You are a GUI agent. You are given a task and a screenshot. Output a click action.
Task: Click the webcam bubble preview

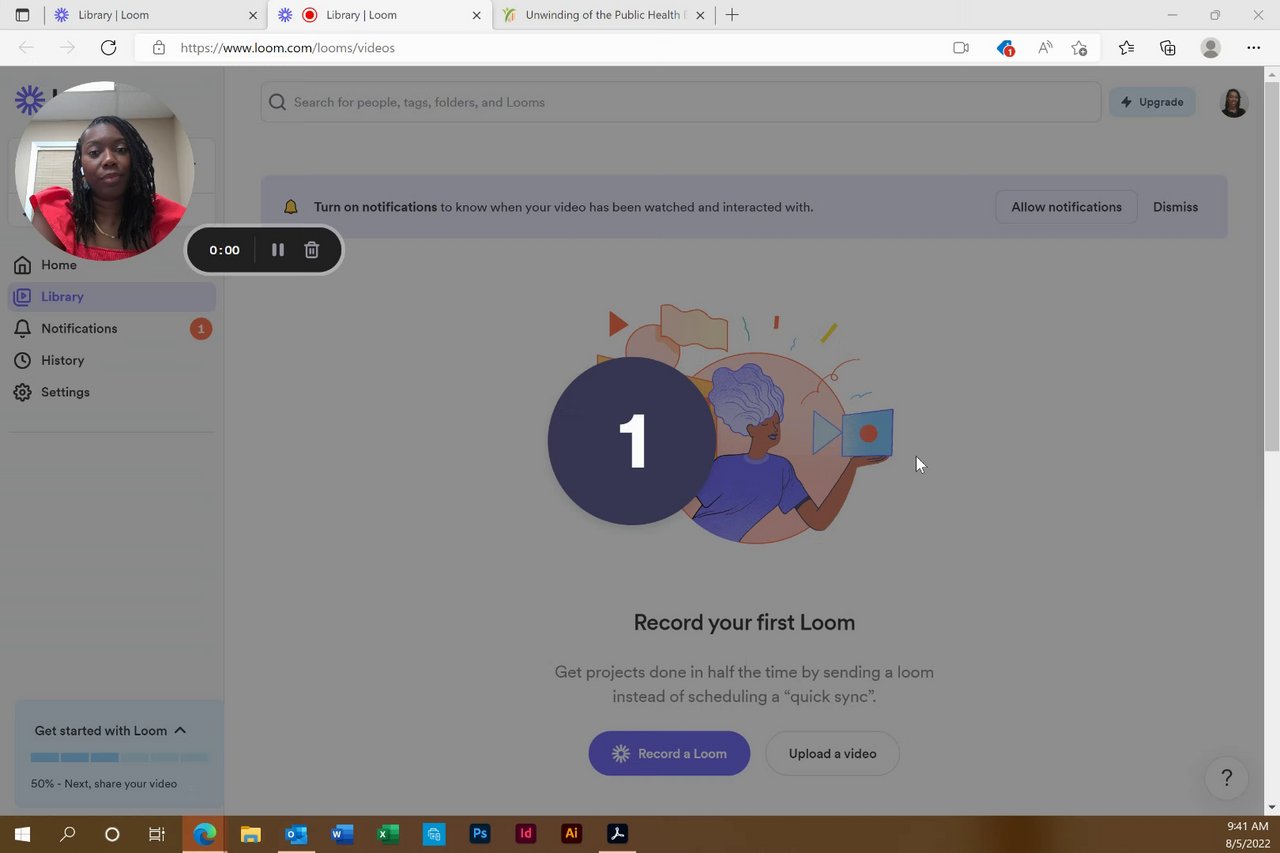(105, 170)
